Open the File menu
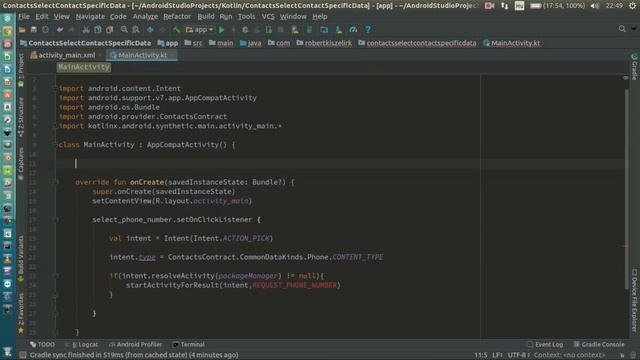The width and height of the screenshot is (640, 360). point(24,17)
